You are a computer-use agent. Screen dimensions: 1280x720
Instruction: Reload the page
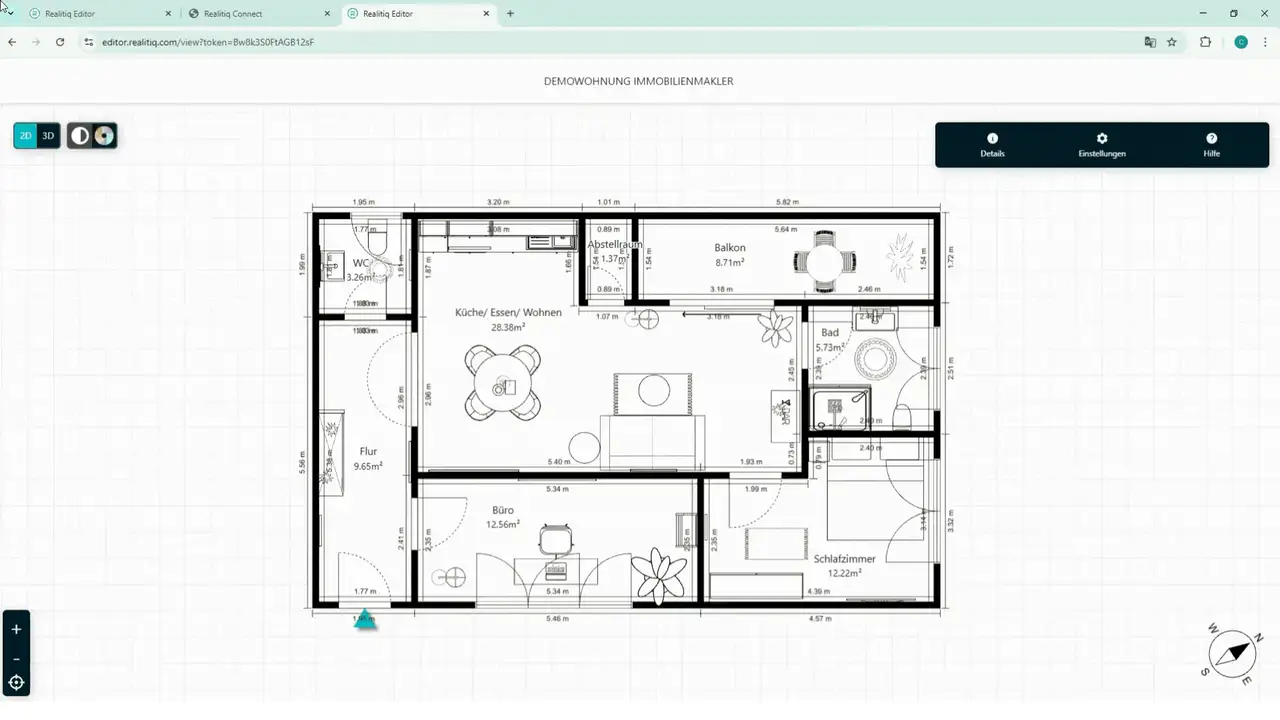60,42
